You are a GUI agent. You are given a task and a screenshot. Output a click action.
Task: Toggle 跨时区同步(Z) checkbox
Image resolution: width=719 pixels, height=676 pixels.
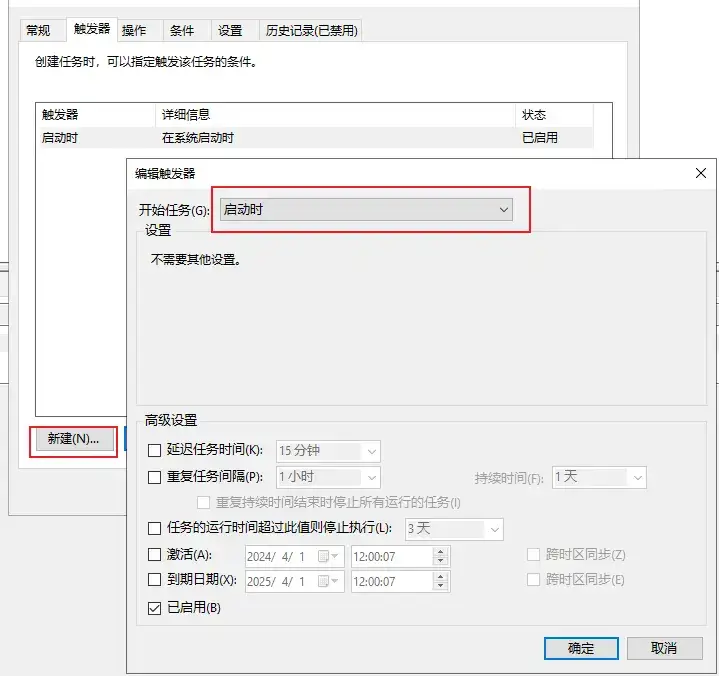coord(533,555)
